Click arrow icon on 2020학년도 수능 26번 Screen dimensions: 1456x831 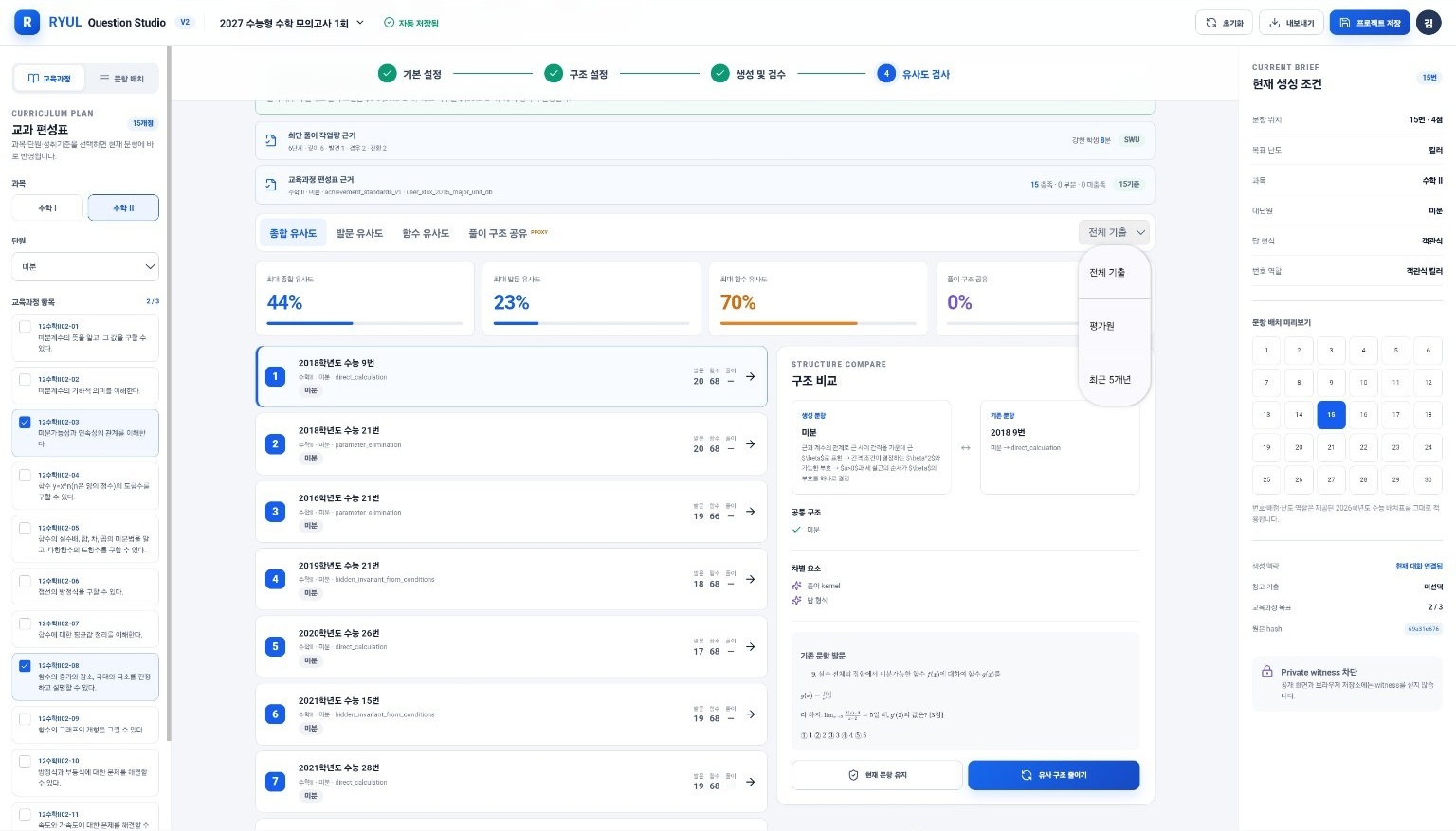pos(750,647)
